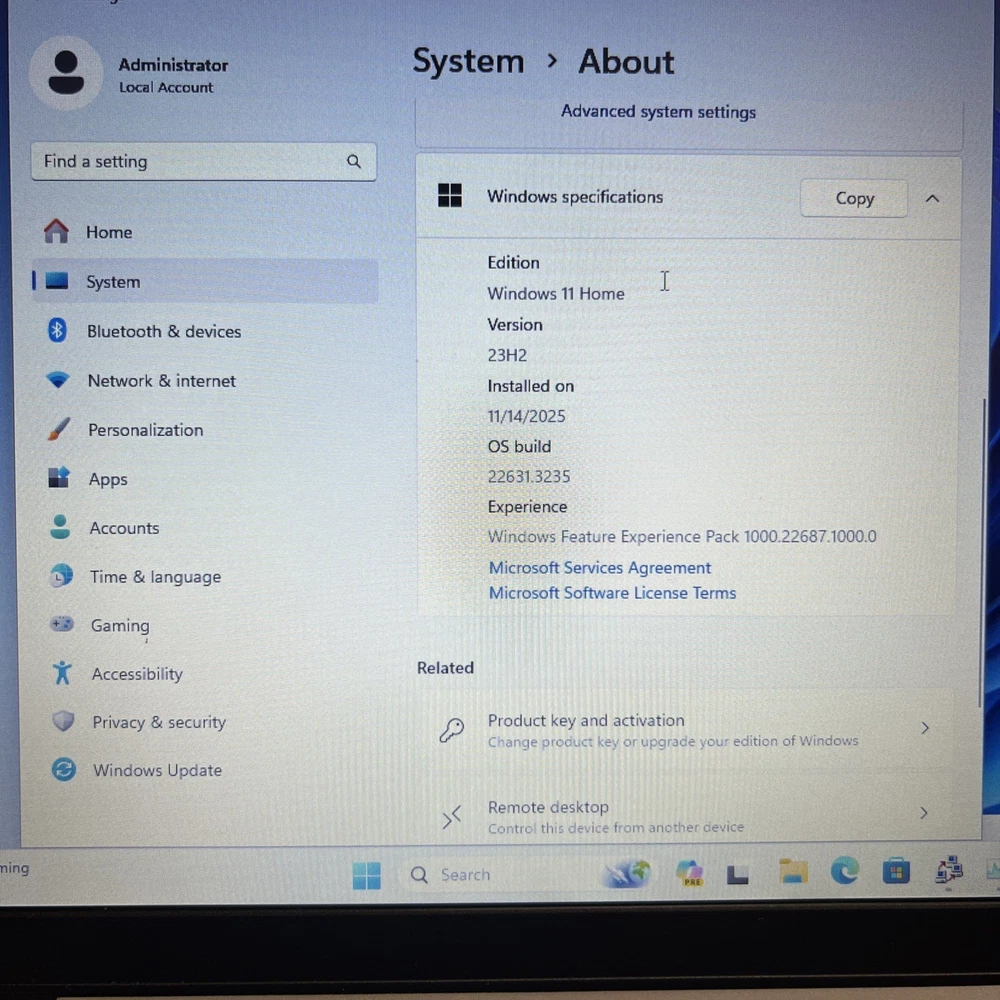The height and width of the screenshot is (1000, 1000).
Task: Select Windows Update in sidebar
Action: (157, 770)
